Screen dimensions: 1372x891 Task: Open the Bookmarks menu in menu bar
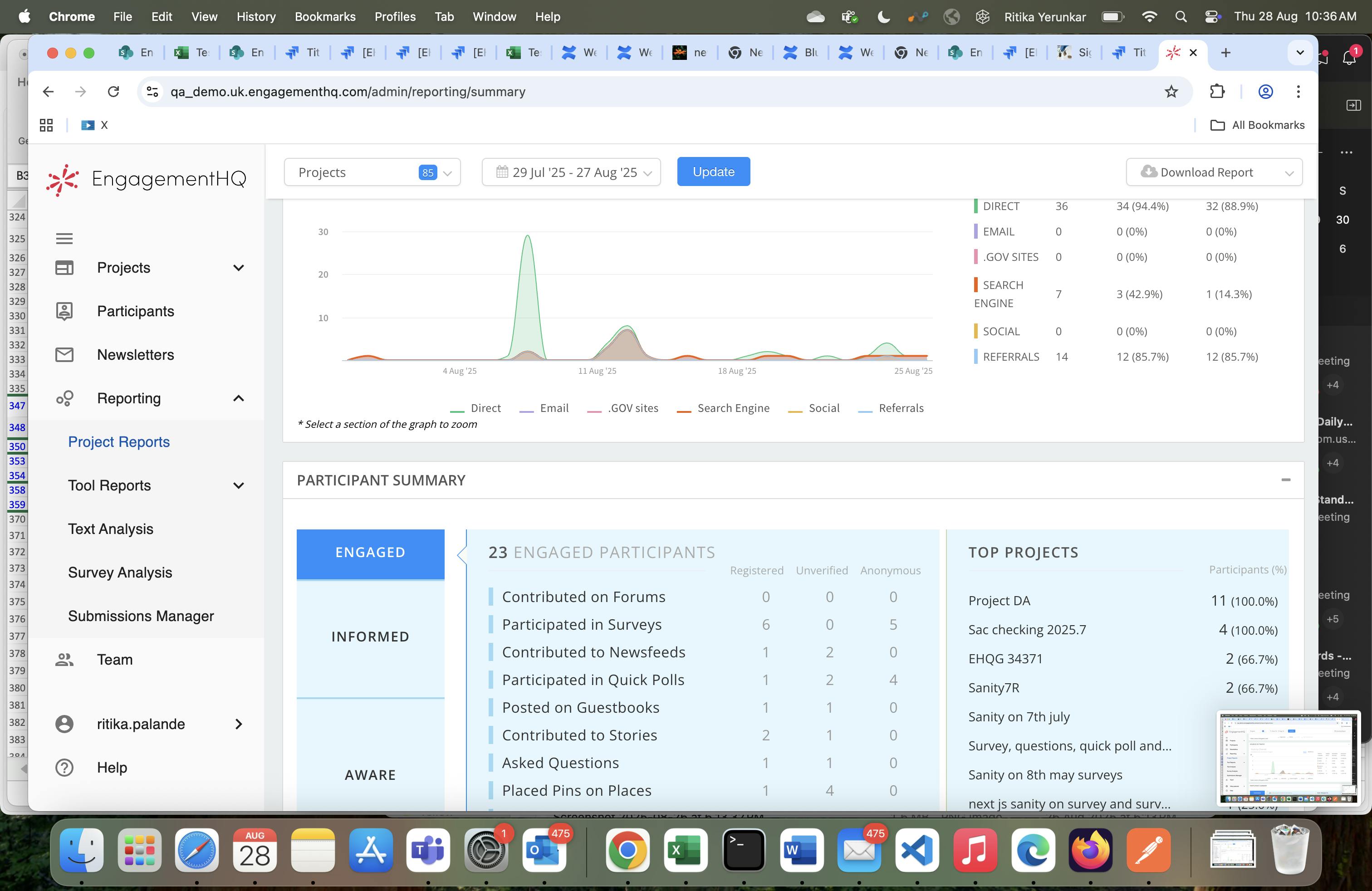click(324, 17)
